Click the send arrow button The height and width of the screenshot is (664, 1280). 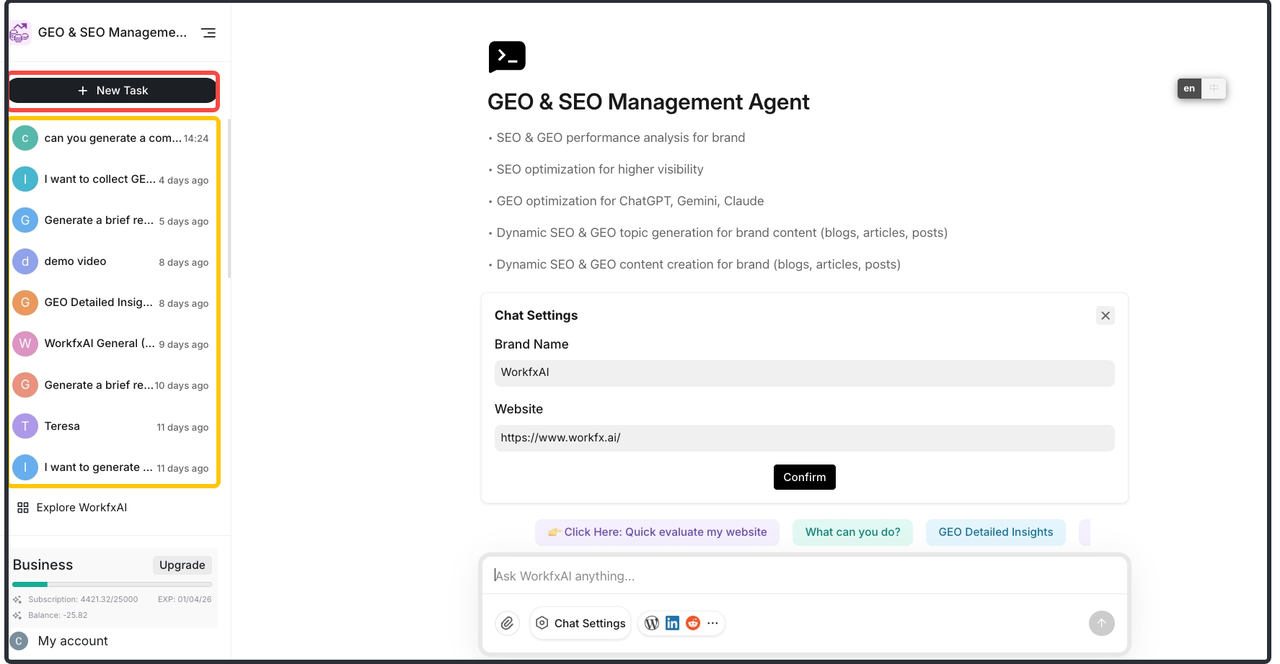coord(1101,623)
